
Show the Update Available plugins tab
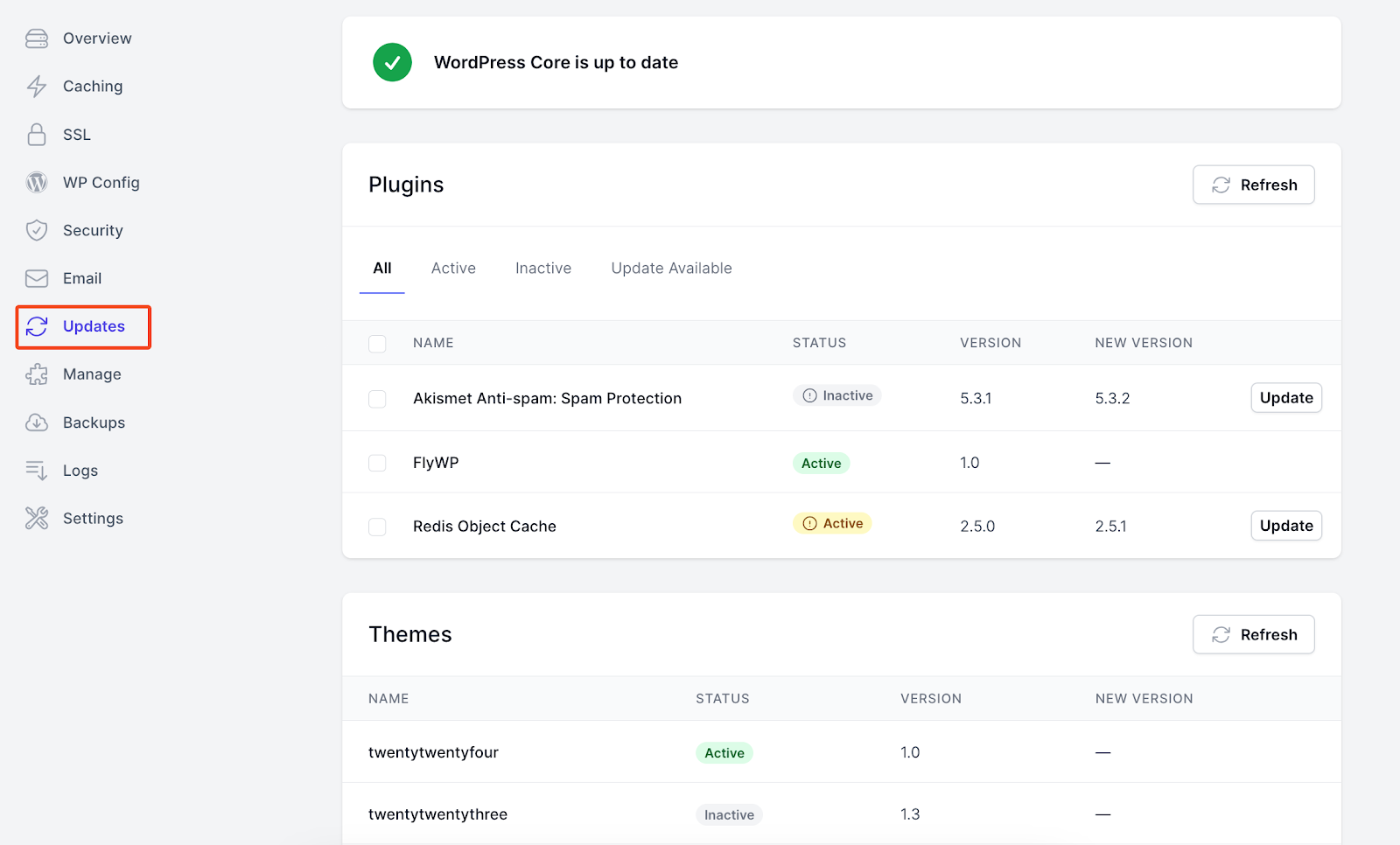[671, 269]
